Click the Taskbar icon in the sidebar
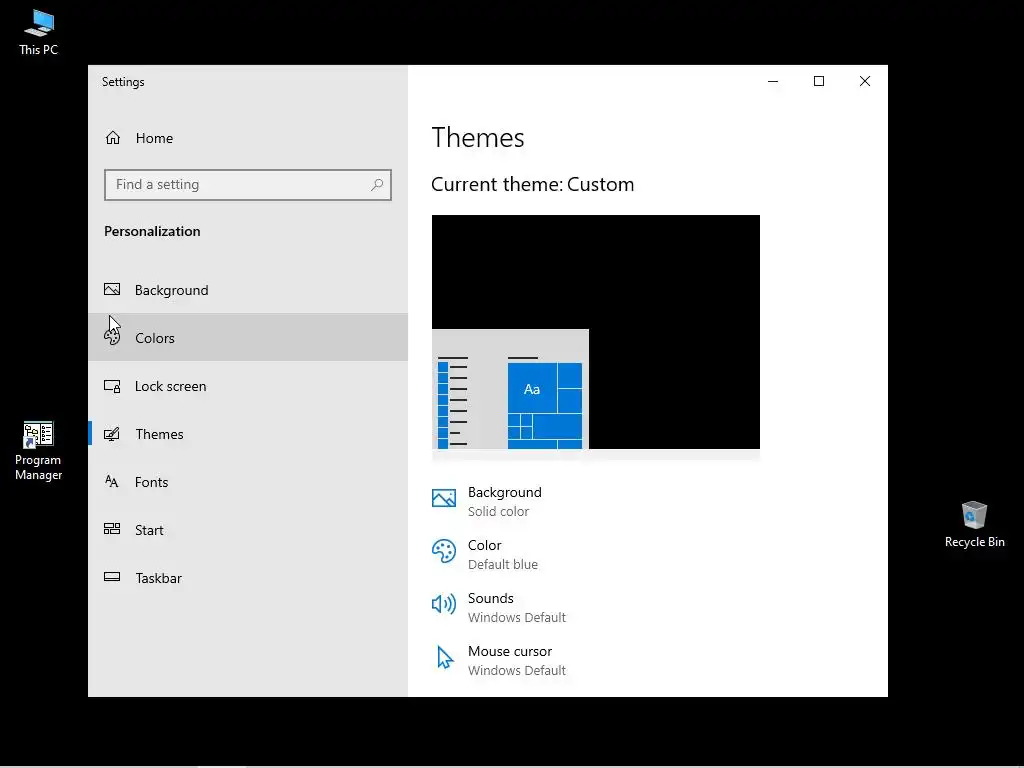This screenshot has height=768, width=1024. 112,577
